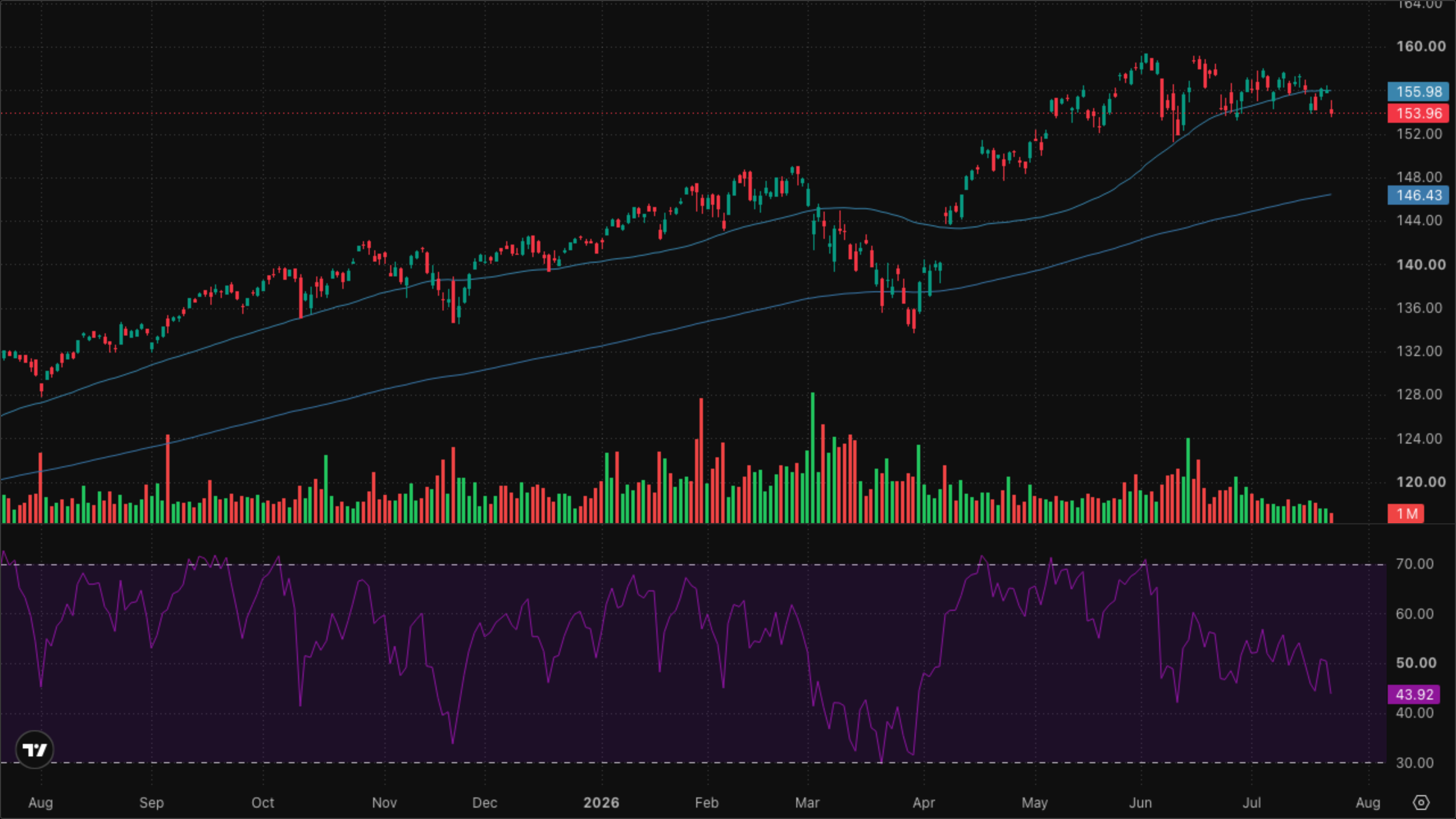Viewport: 1456px width, 819px height.
Task: Click the Dec label on time axis
Action: point(485,803)
